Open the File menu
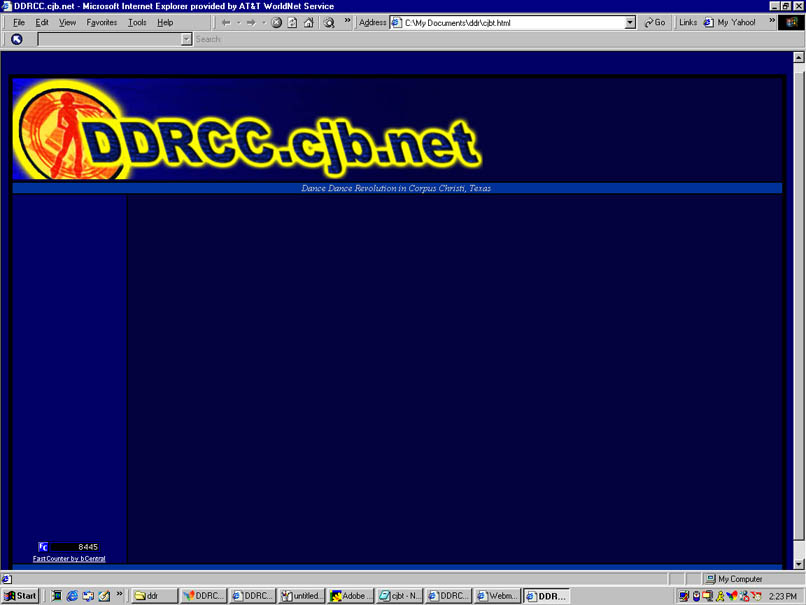Image resolution: width=806 pixels, height=605 pixels. point(19,23)
